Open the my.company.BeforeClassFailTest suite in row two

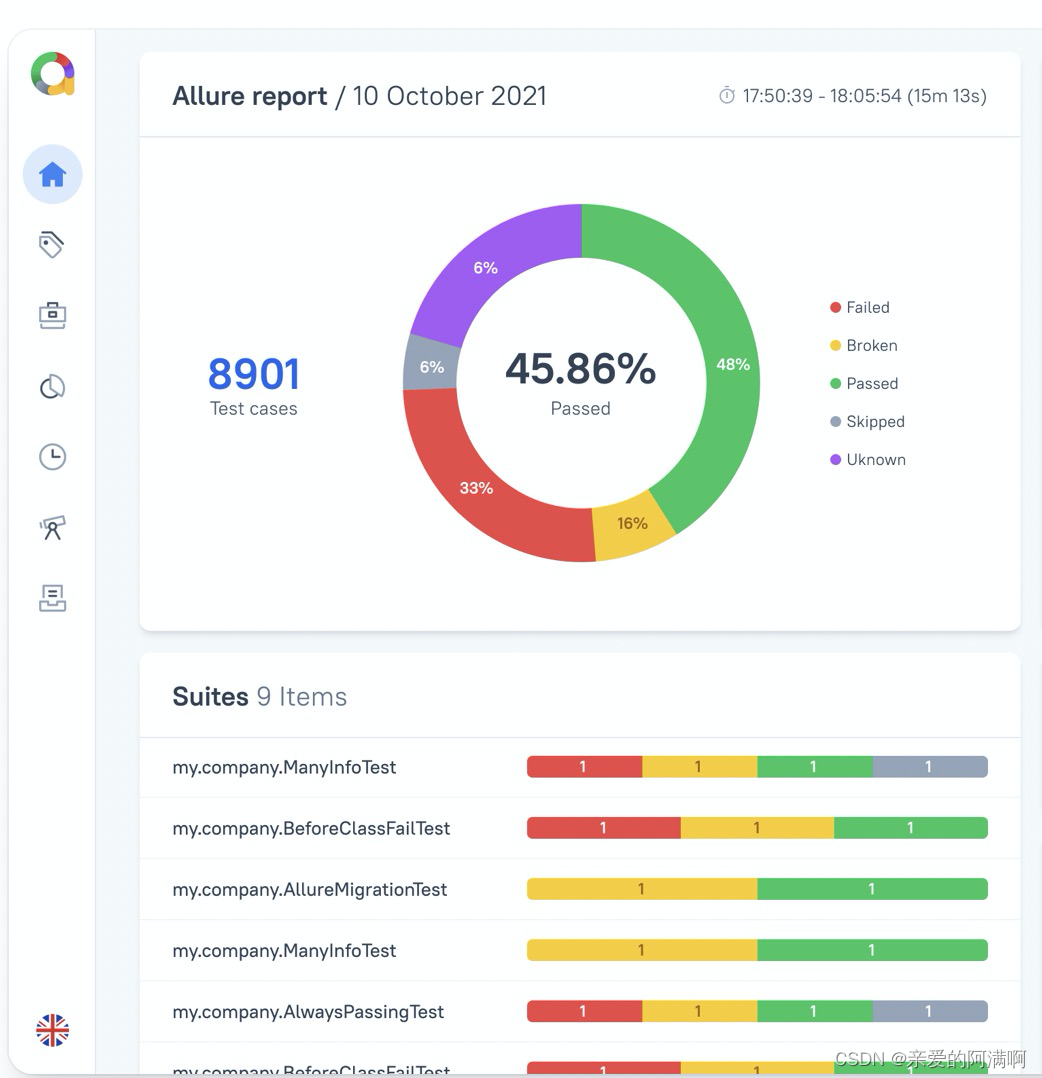tap(311, 828)
